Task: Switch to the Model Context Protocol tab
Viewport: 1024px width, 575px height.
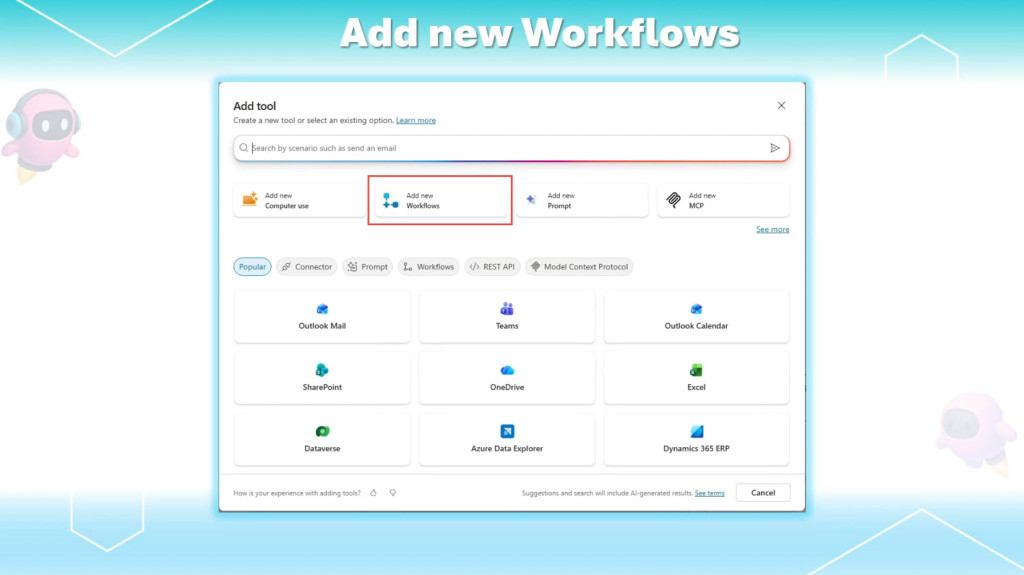Action: pyautogui.click(x=579, y=267)
